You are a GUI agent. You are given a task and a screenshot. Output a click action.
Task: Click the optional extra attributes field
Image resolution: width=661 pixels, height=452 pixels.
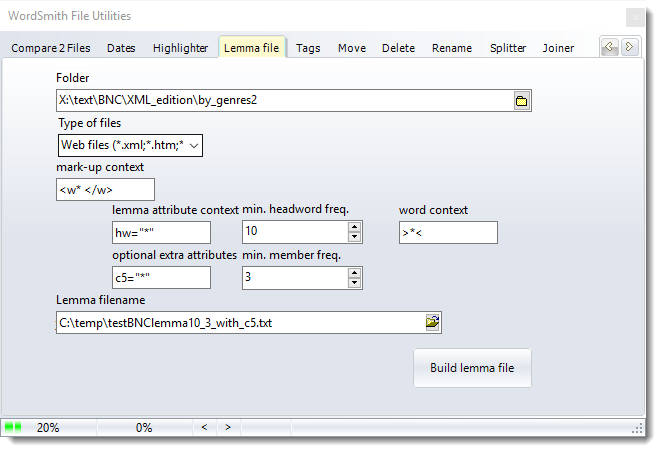pos(161,277)
